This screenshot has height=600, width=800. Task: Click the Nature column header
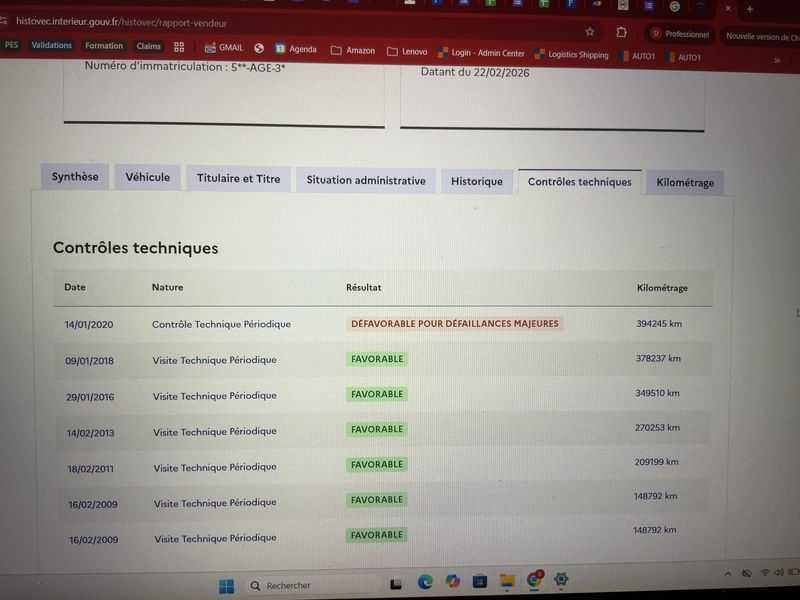pyautogui.click(x=167, y=287)
